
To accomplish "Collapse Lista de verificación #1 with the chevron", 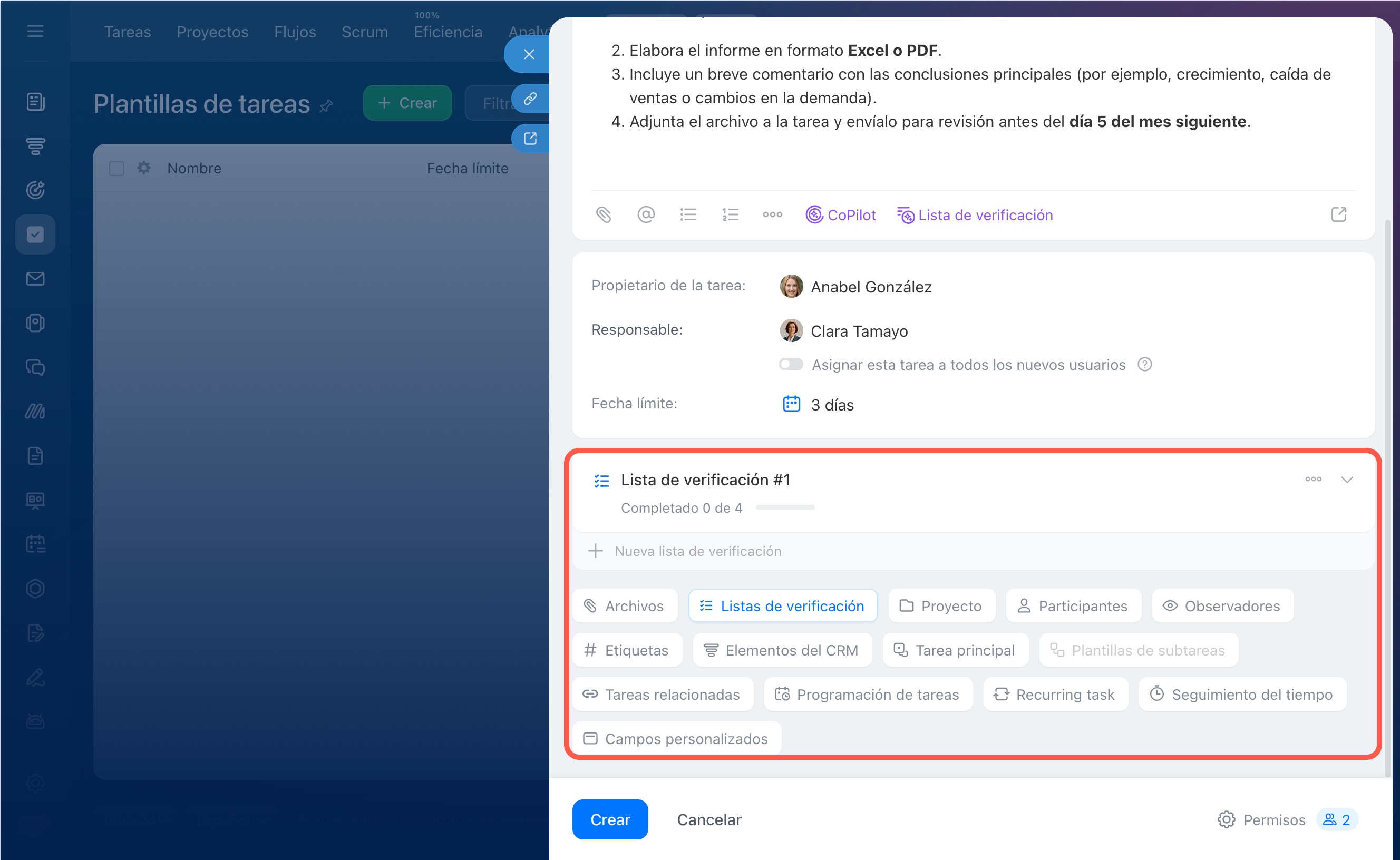I will (1347, 480).
